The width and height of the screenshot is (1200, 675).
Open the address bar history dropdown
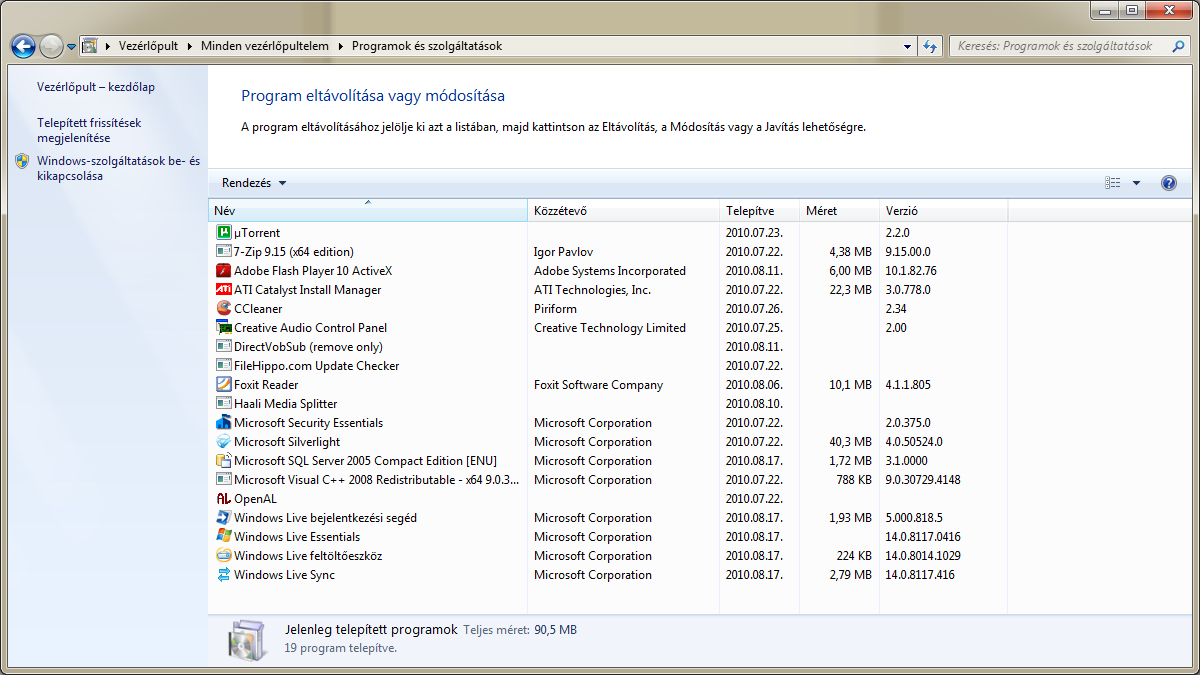[907, 46]
